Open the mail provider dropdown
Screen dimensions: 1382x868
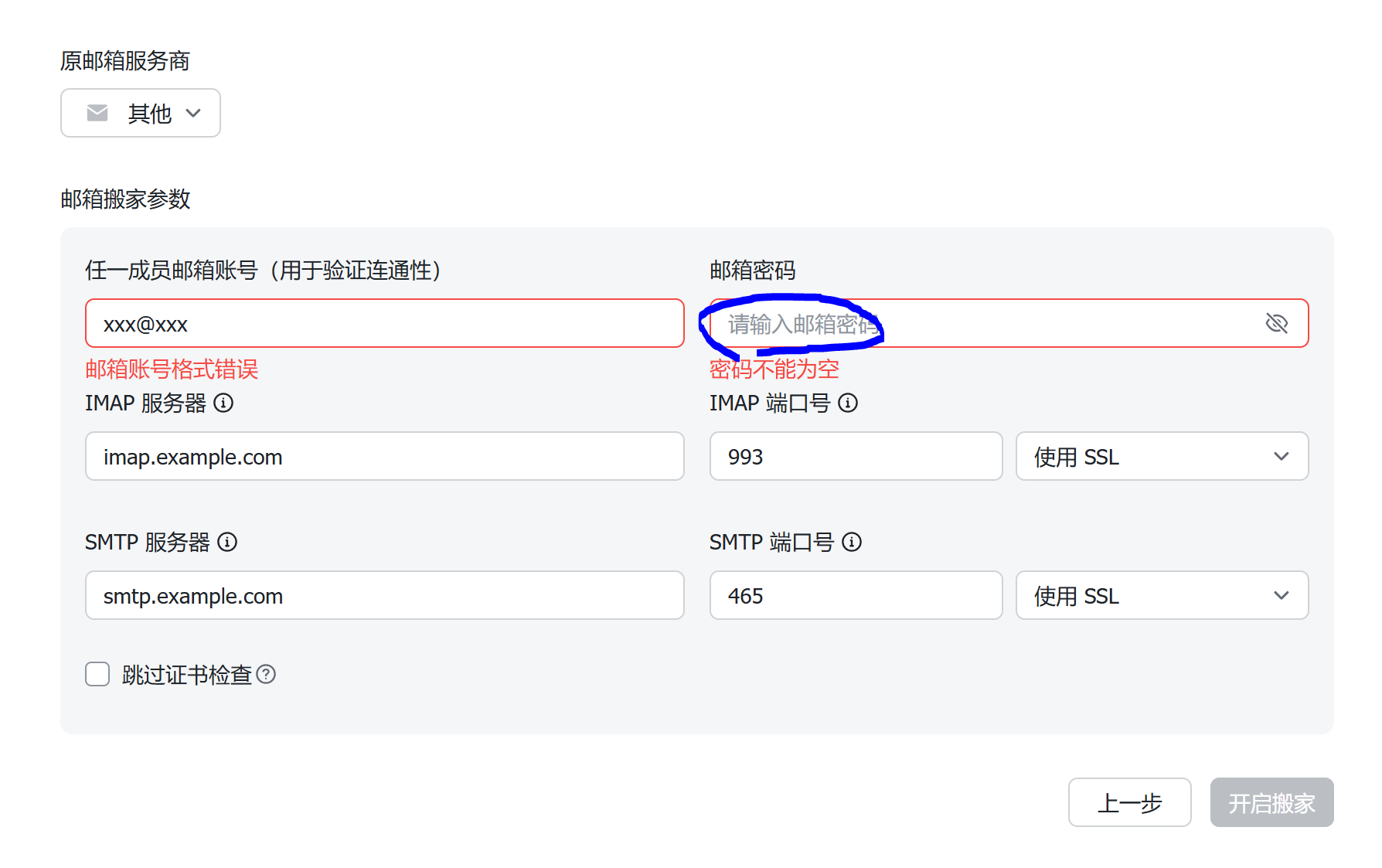(x=141, y=114)
